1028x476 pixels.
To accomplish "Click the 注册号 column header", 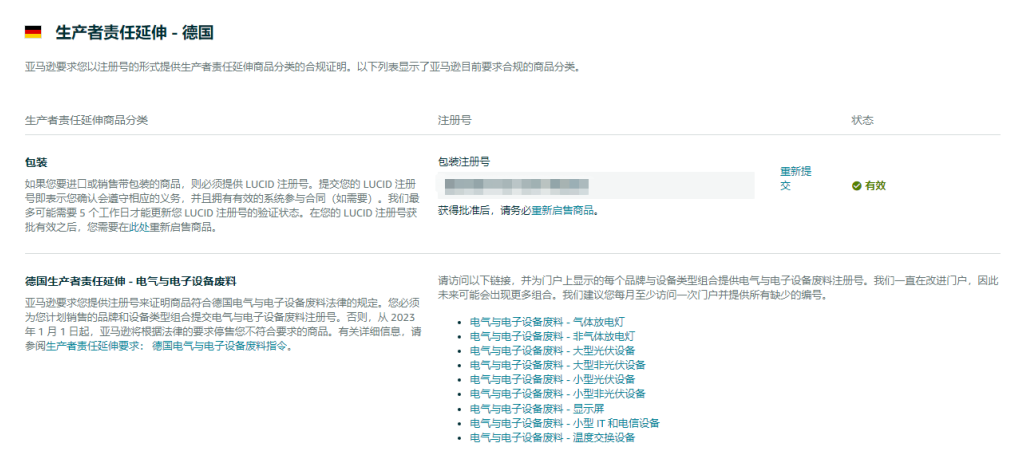I will click(454, 121).
